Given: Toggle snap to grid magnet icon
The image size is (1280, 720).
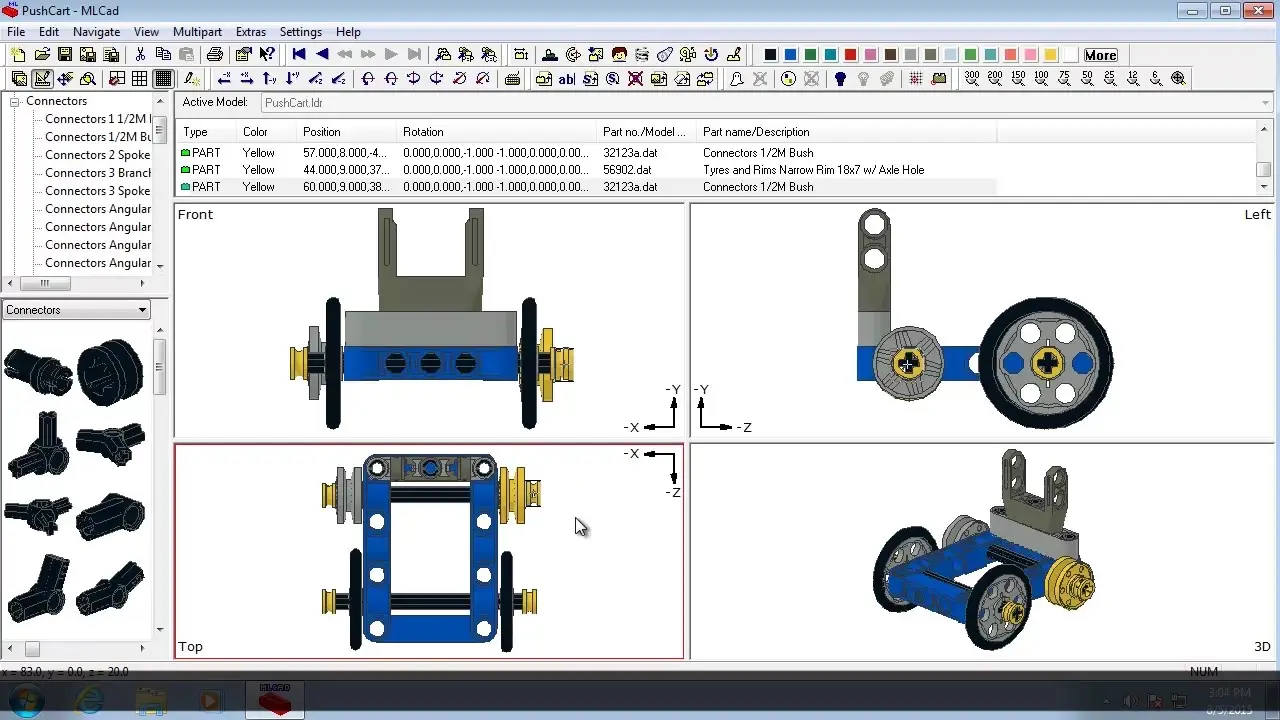Looking at the screenshot, I should (116, 78).
